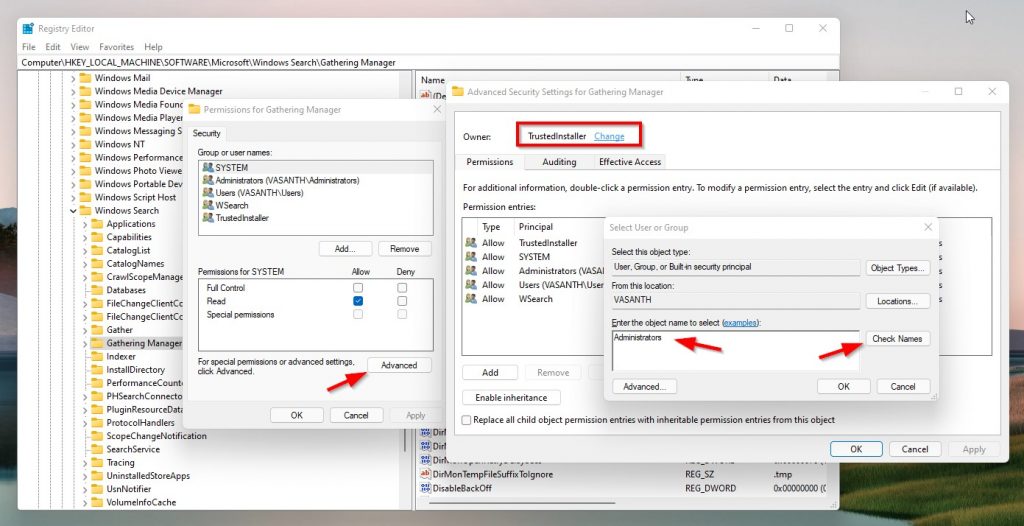Expand the Windows NT tree node
The width and height of the screenshot is (1024, 526).
pyautogui.click(x=72, y=144)
